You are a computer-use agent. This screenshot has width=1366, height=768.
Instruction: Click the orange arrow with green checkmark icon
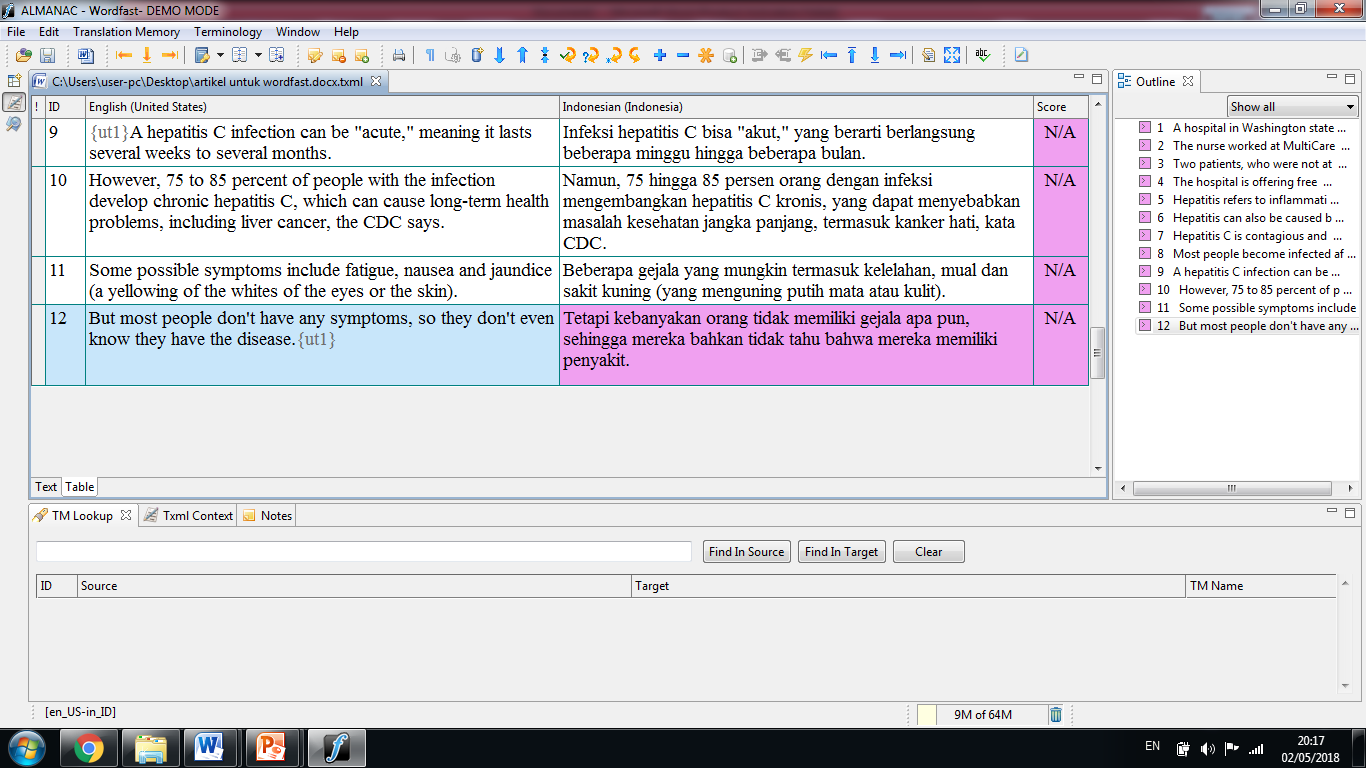(568, 56)
